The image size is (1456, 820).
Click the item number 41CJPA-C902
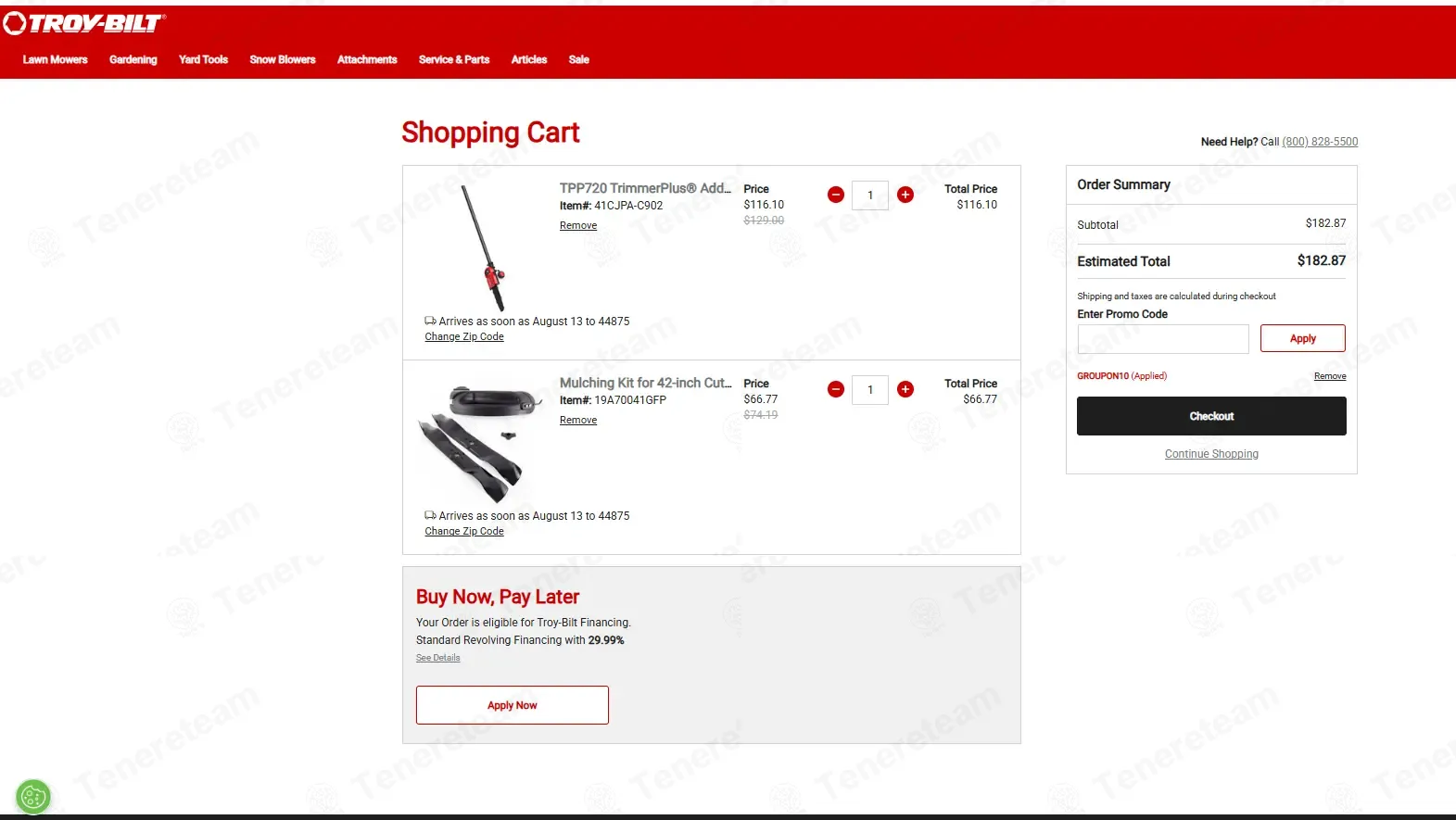click(x=628, y=206)
